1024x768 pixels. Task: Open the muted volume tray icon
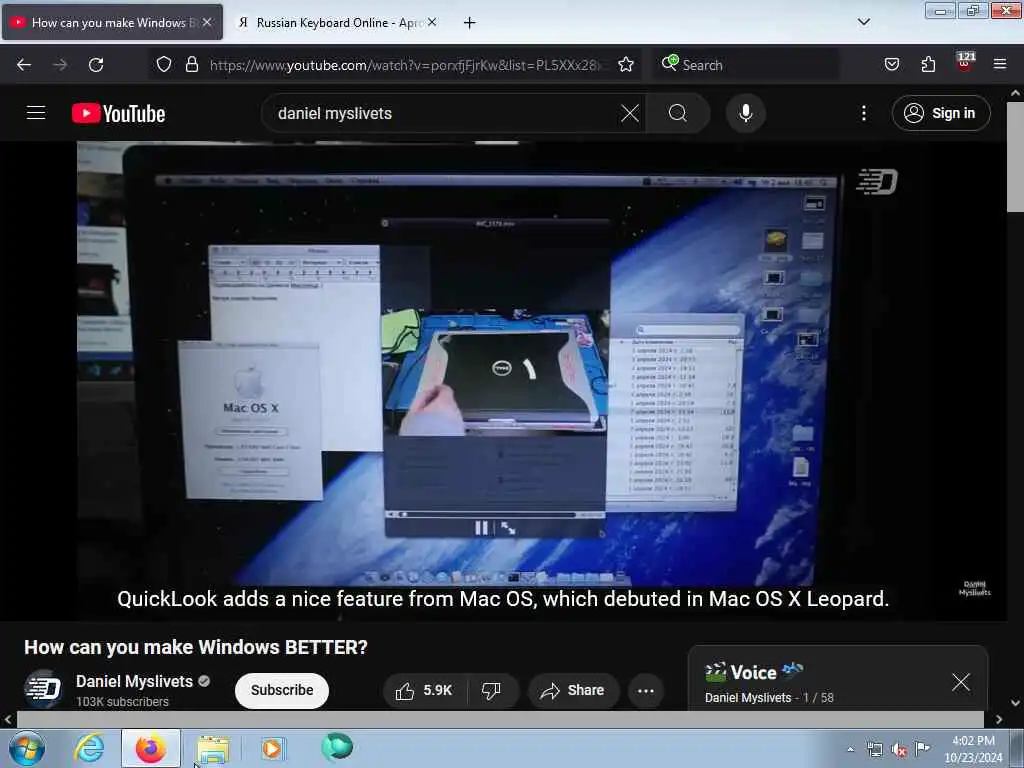[899, 750]
